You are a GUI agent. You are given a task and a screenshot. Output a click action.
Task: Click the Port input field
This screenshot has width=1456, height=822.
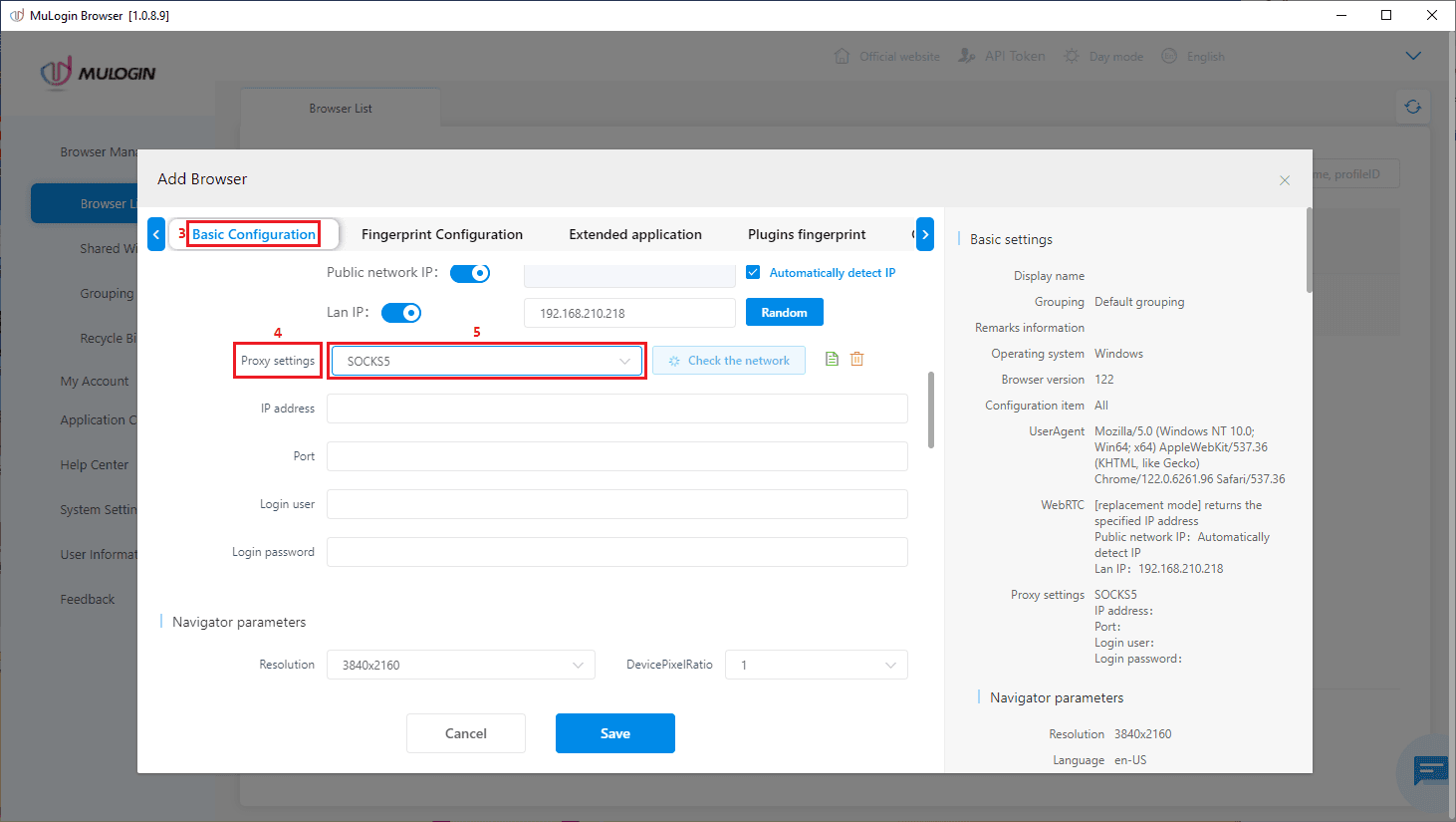(617, 456)
